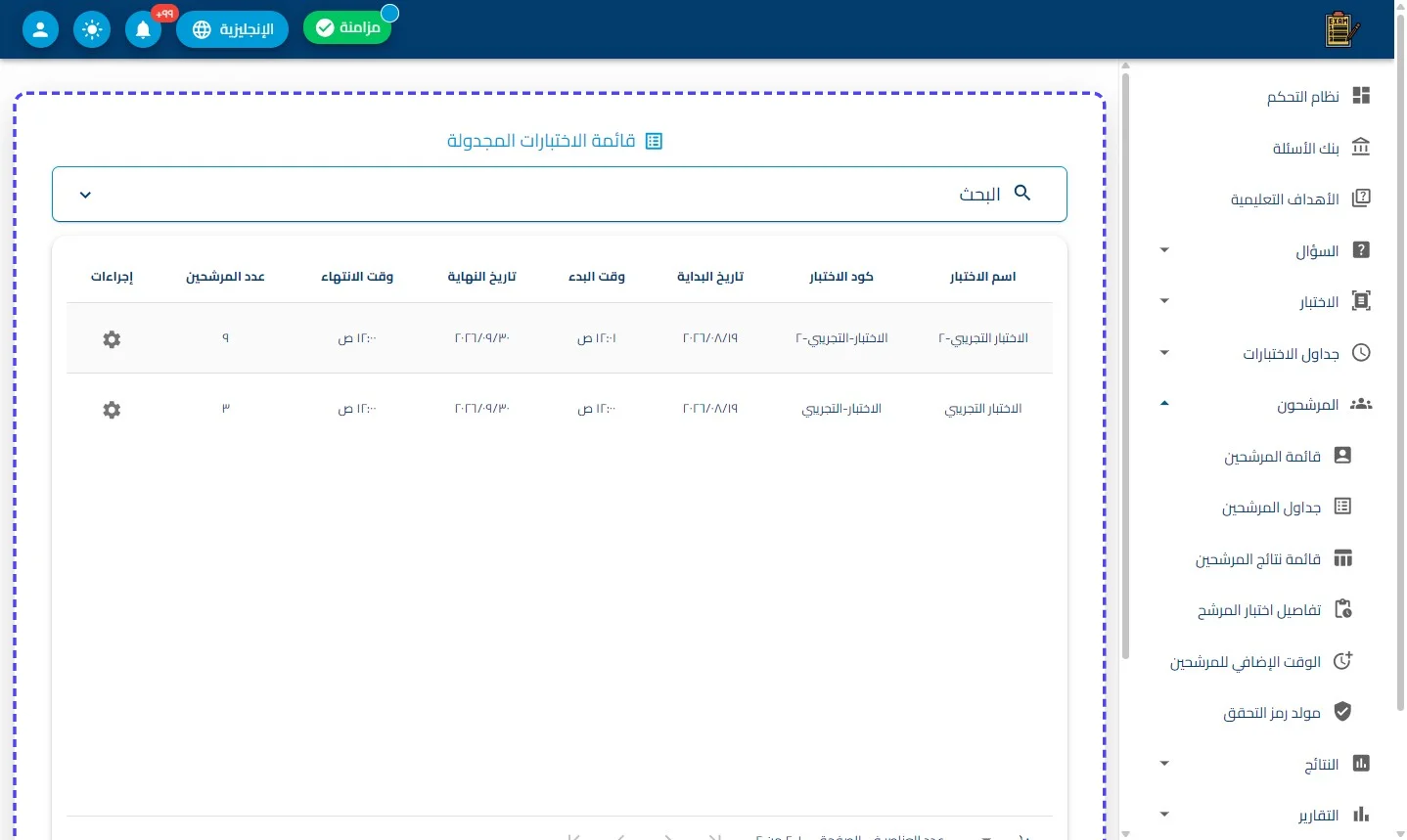Open نظام التحكم dashboard
The image size is (1407, 840).
point(1318,96)
